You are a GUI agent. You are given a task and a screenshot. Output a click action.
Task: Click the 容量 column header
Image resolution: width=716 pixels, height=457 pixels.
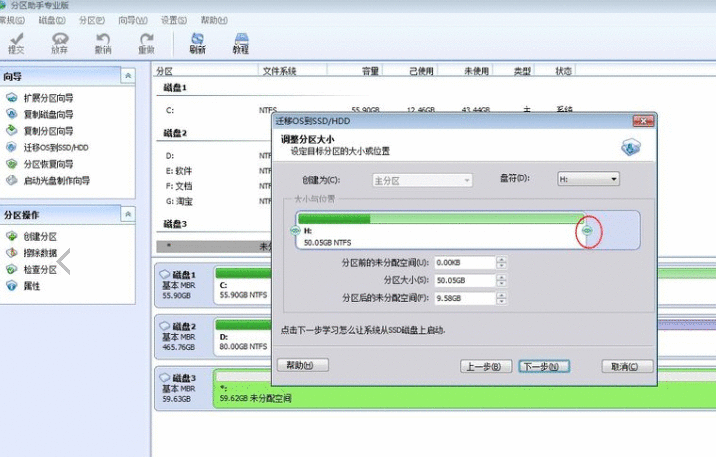tap(355, 71)
